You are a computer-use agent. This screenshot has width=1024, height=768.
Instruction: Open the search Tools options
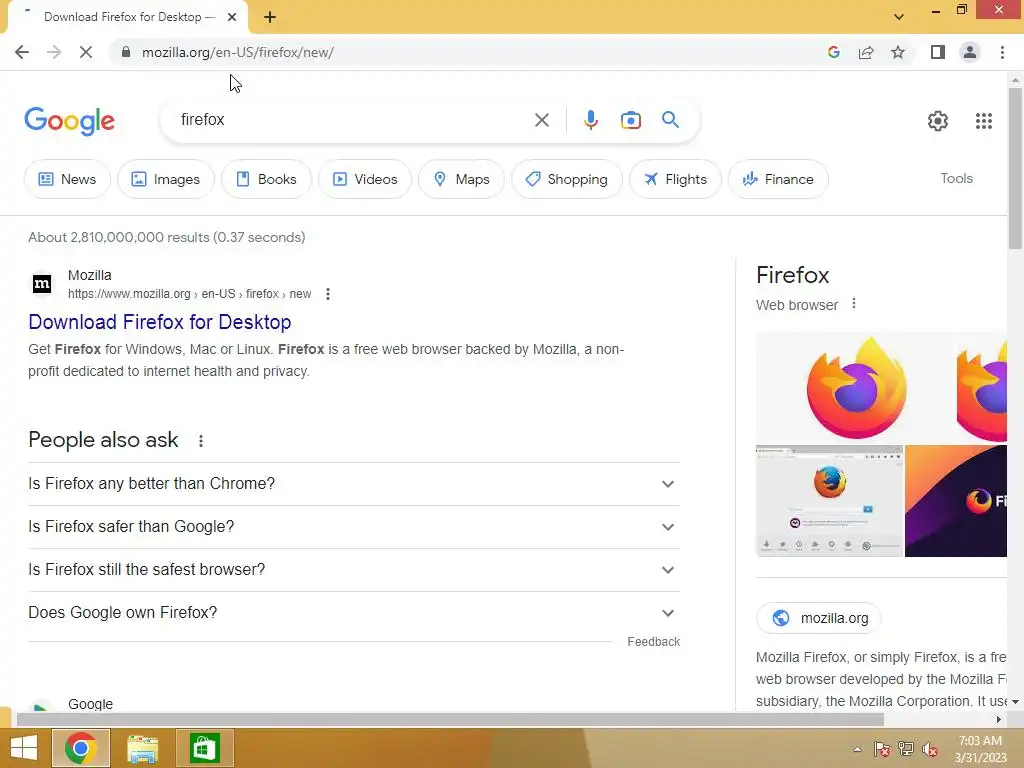click(956, 178)
